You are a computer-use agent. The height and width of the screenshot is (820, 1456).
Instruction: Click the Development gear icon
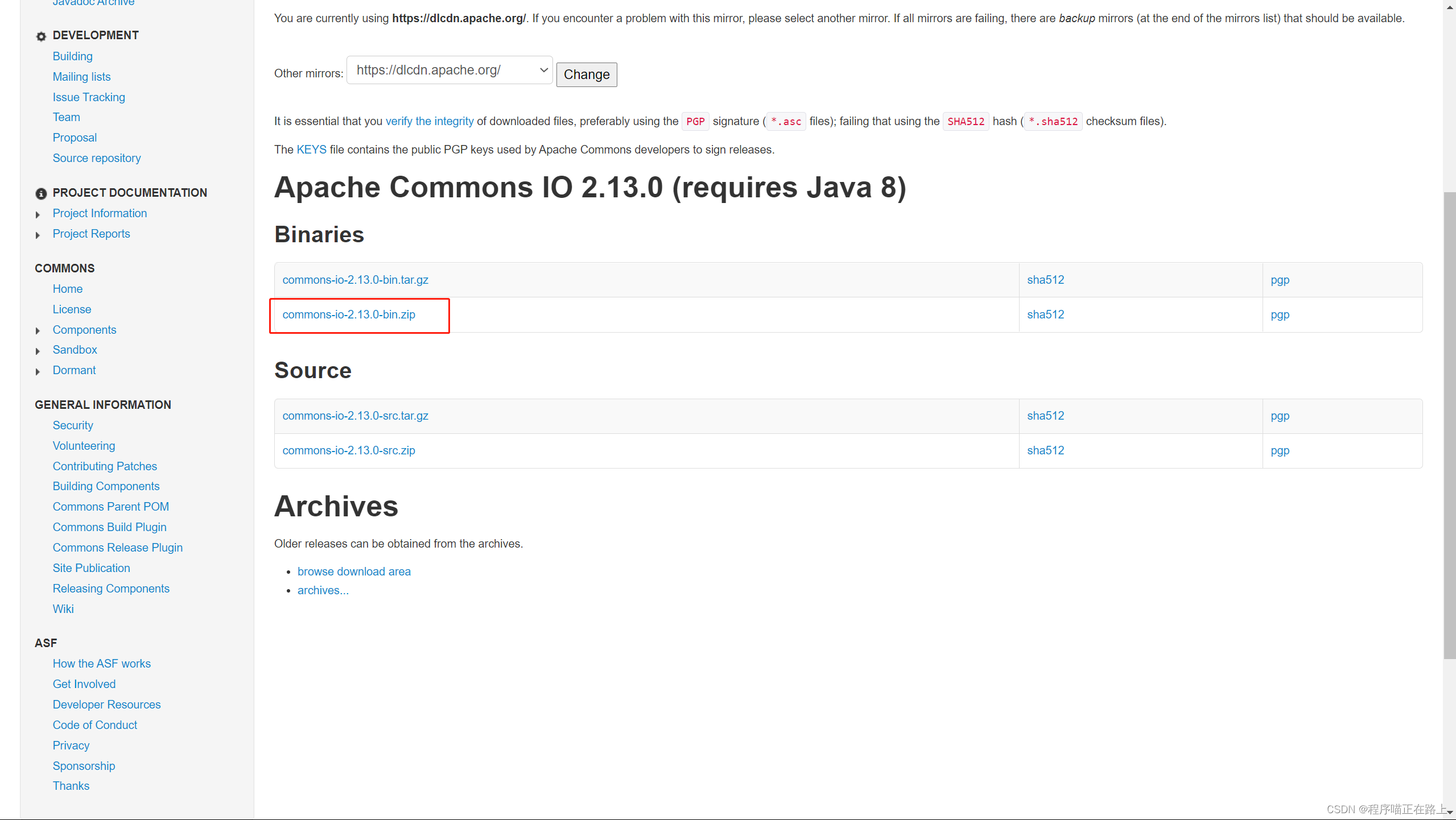(41, 36)
